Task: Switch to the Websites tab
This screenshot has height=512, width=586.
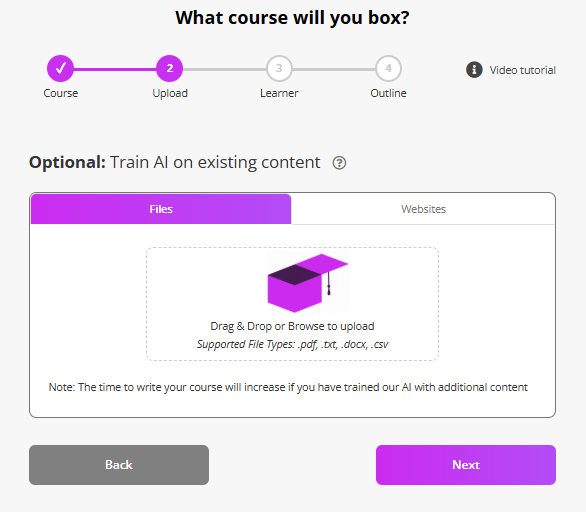Action: point(423,209)
